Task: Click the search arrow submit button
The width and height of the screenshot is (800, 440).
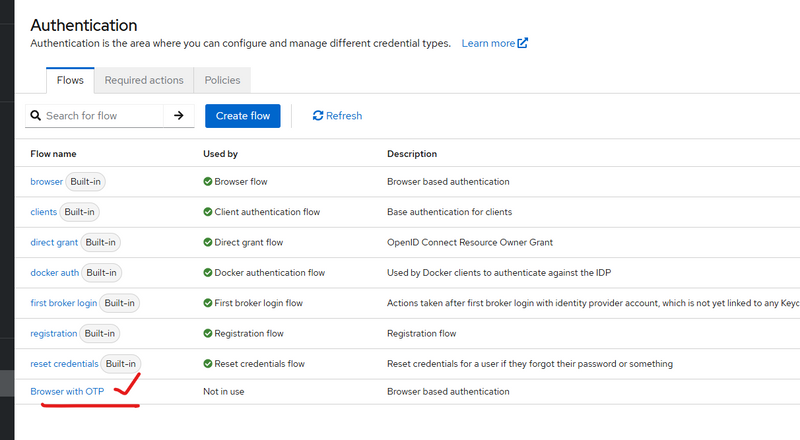Action: tap(179, 116)
